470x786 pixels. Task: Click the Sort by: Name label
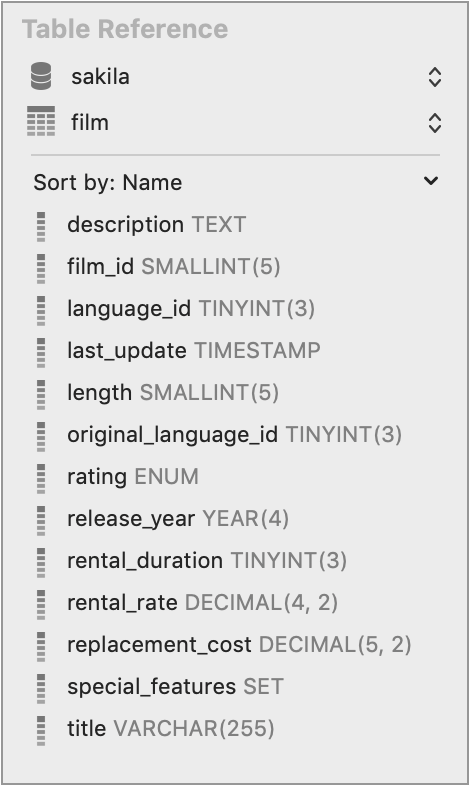(108, 182)
